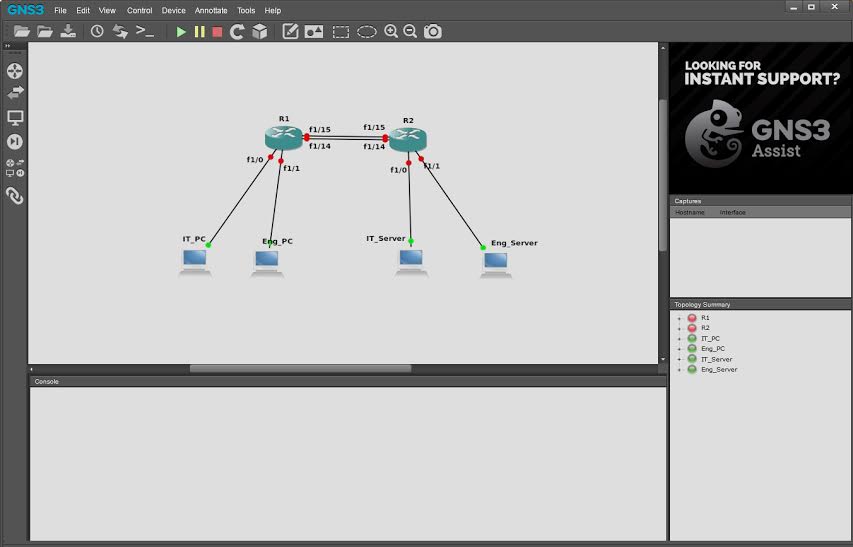853x547 pixels.
Task: Expand the device sidebar arrows
Action: pos(8,46)
